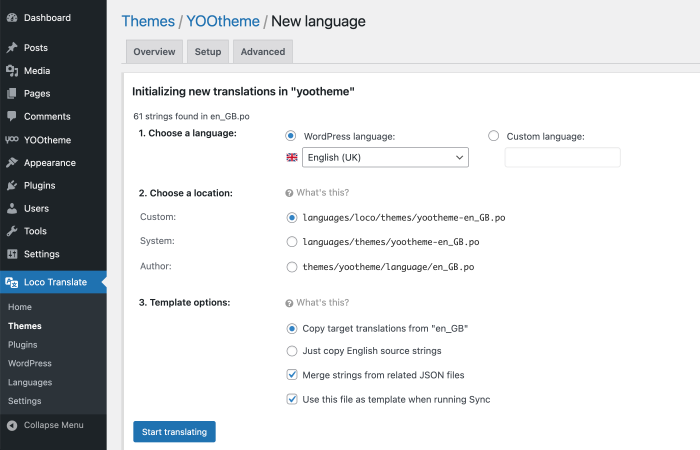Switch to the Setup tab
The width and height of the screenshot is (700, 450).
[x=208, y=52]
